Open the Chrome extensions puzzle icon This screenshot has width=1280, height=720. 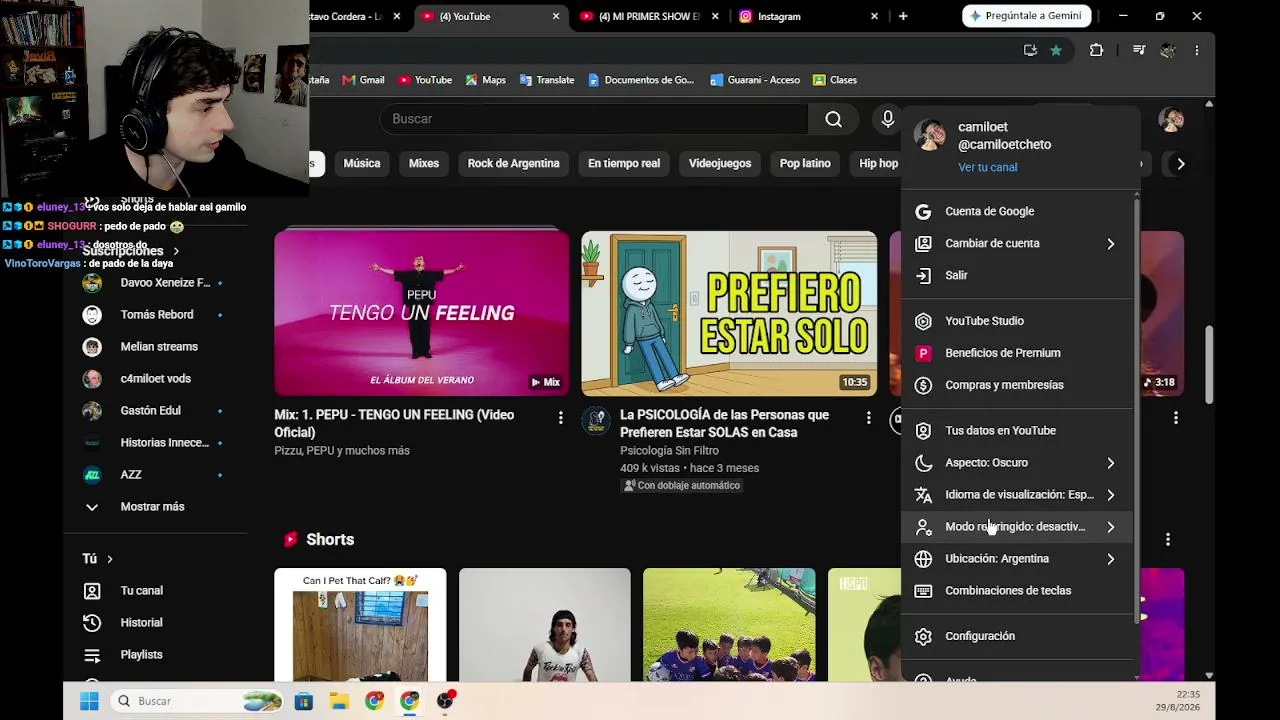pos(1096,50)
